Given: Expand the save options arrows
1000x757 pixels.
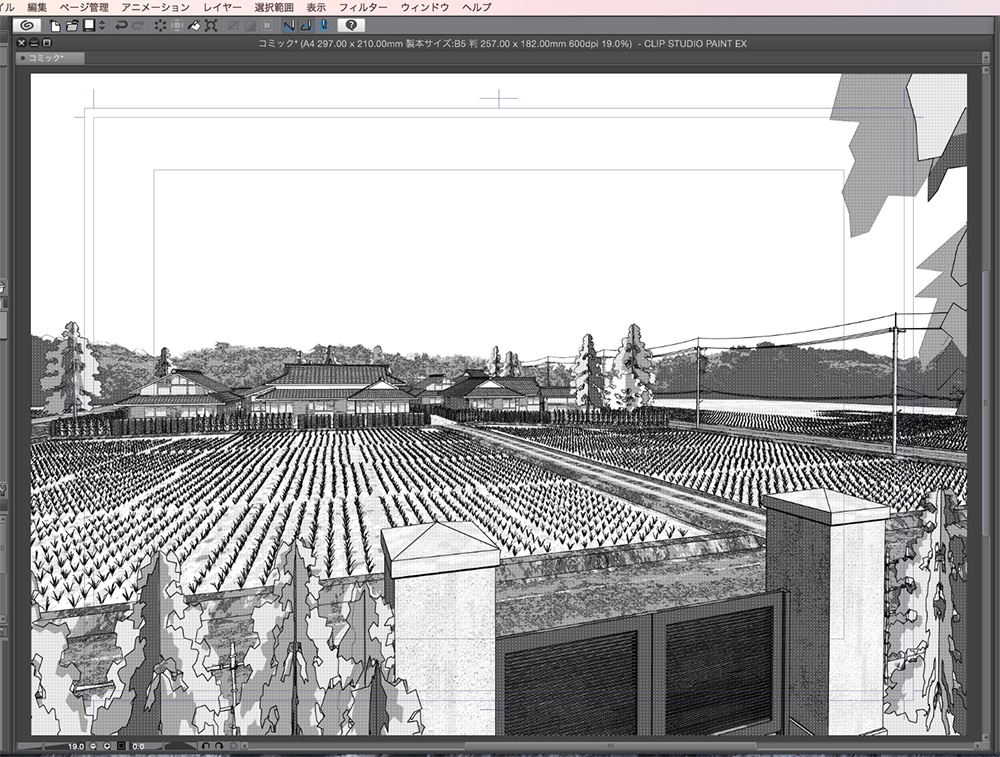Looking at the screenshot, I should (x=102, y=26).
